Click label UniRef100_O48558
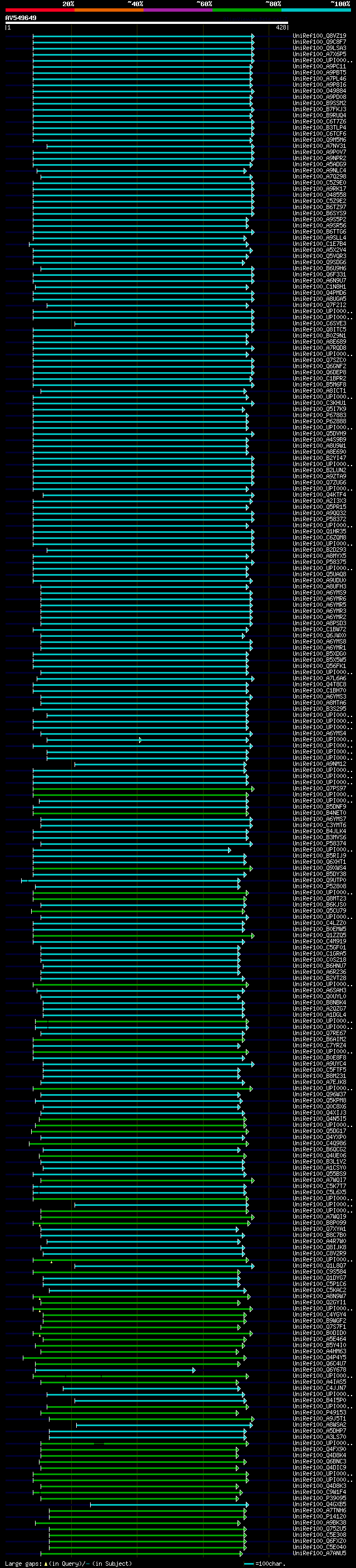The width and height of the screenshot is (356, 1568). pos(319,195)
